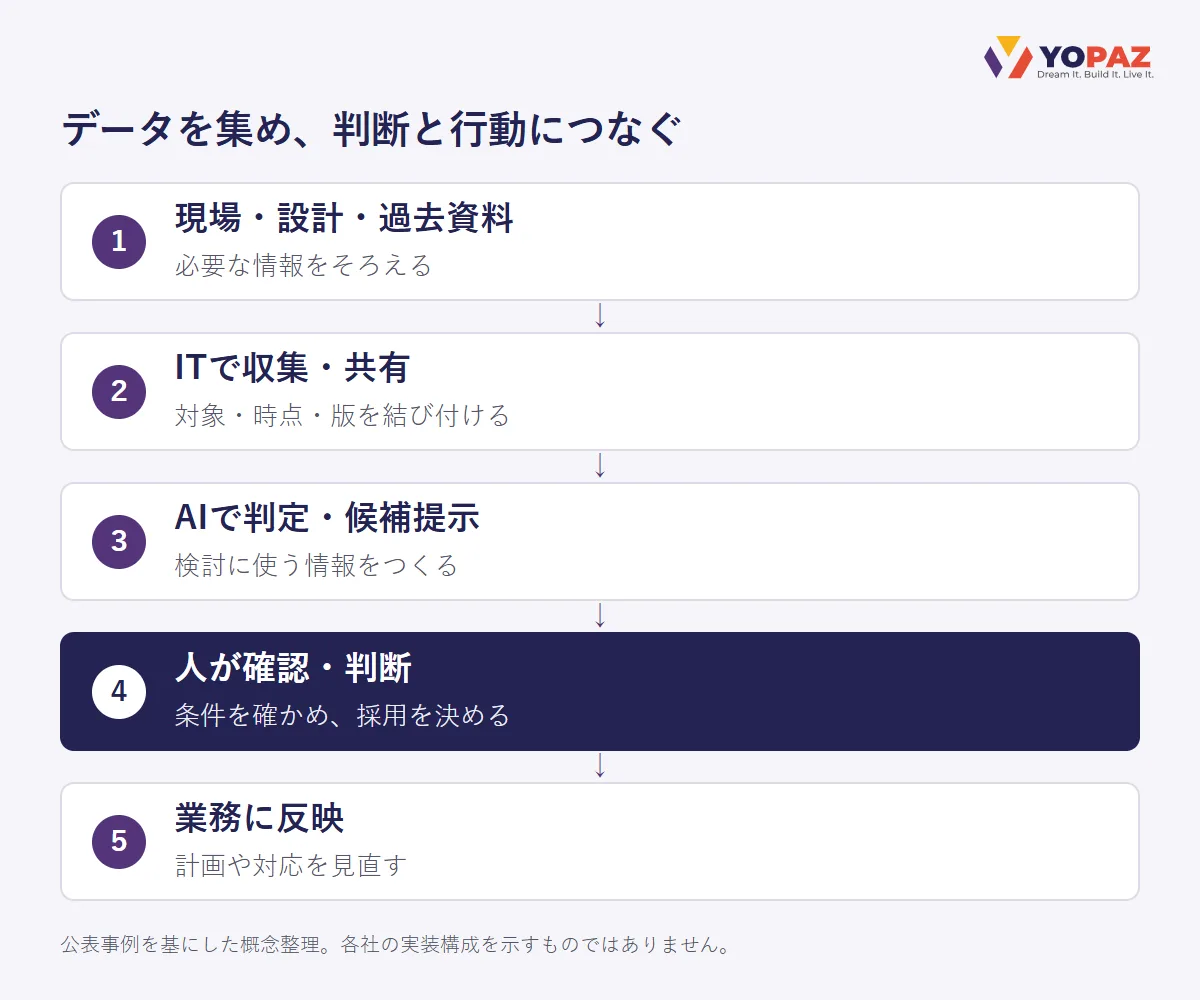Click the subtitle 検討に使う情報をつくる
This screenshot has height=1000, width=1200.
[x=316, y=565]
